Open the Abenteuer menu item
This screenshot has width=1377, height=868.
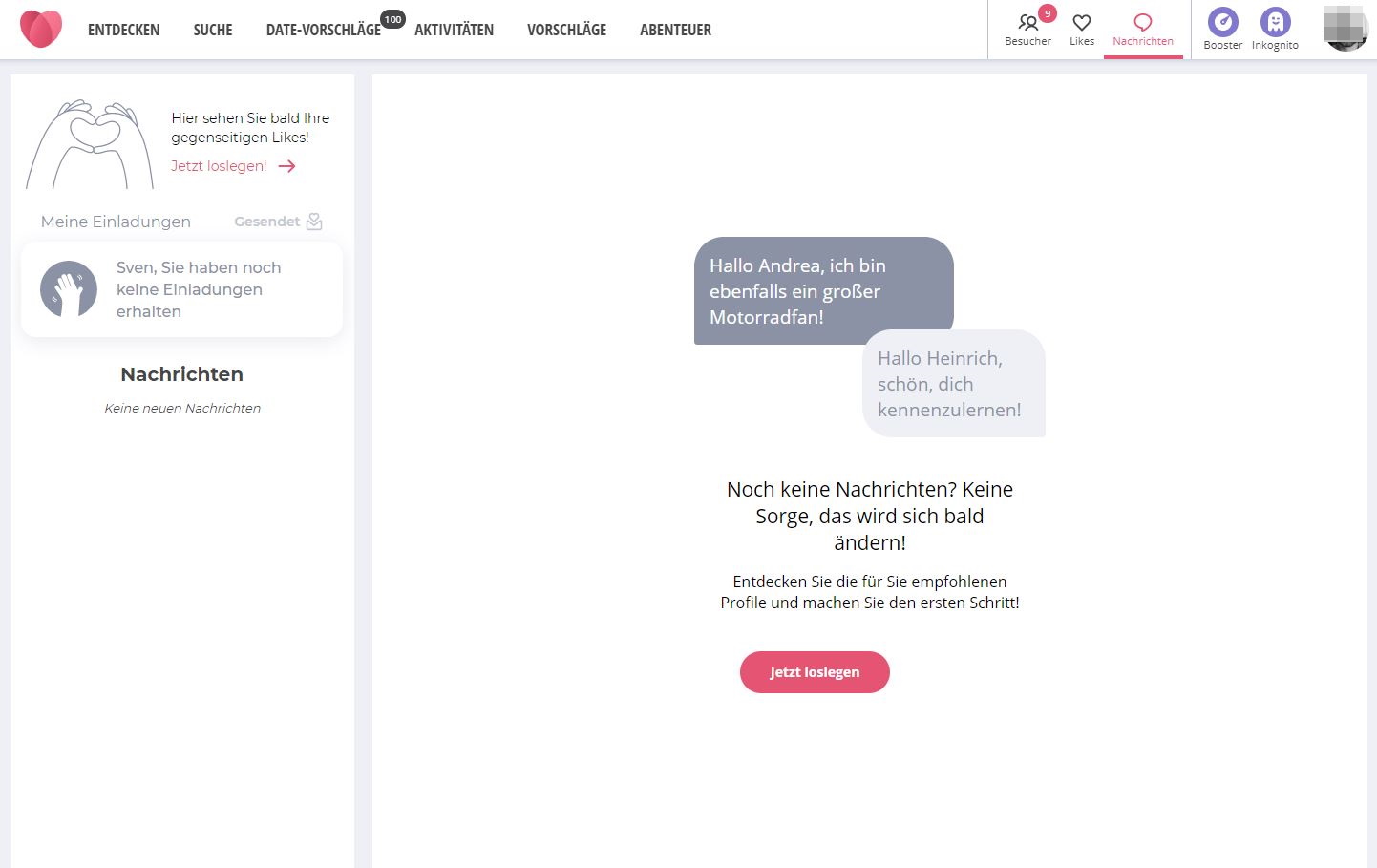click(x=675, y=30)
